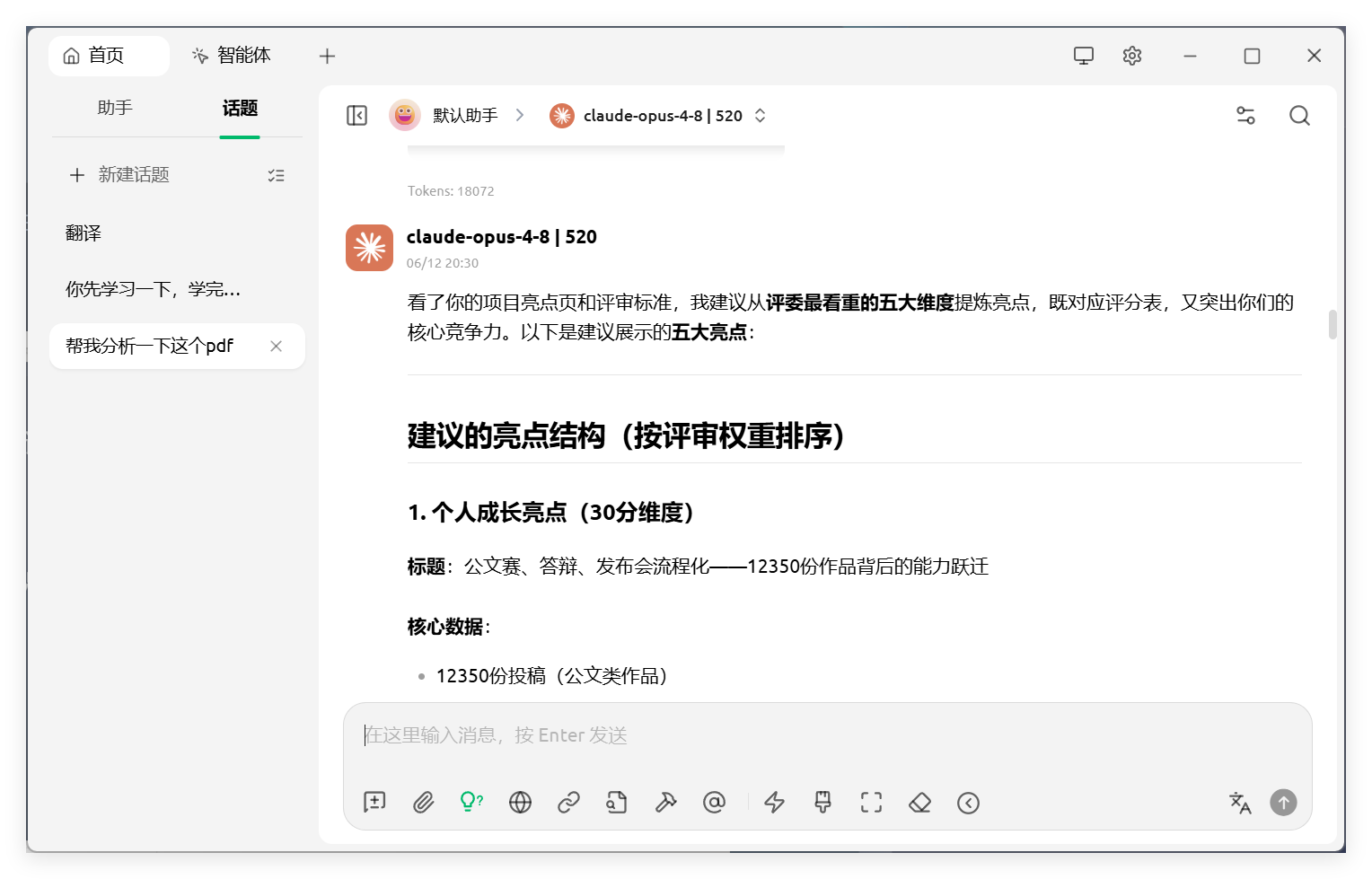1372x879 pixels.
Task: Open display theme monitor icon
Action: pos(1084,56)
